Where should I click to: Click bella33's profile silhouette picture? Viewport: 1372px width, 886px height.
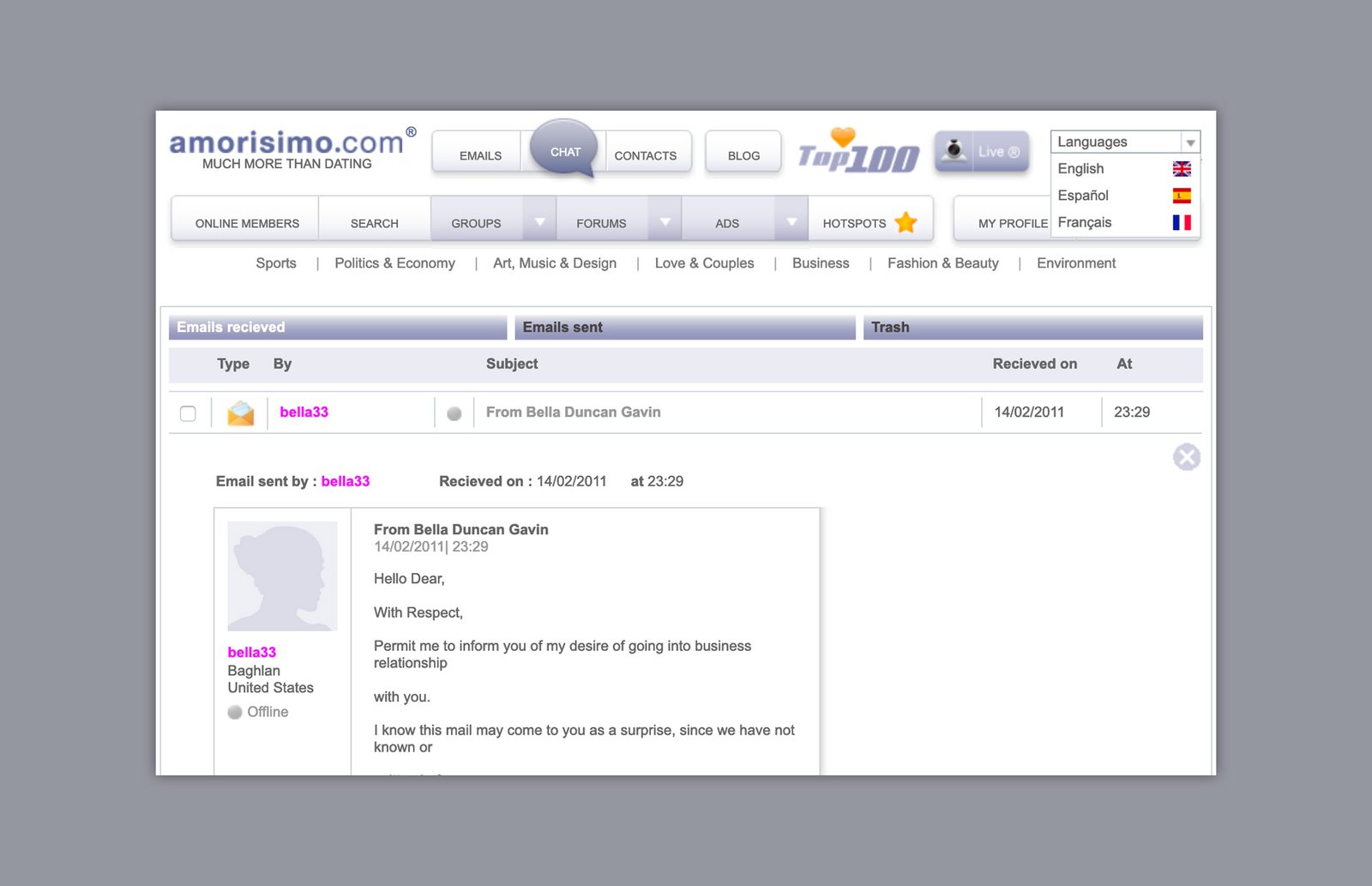(x=282, y=576)
